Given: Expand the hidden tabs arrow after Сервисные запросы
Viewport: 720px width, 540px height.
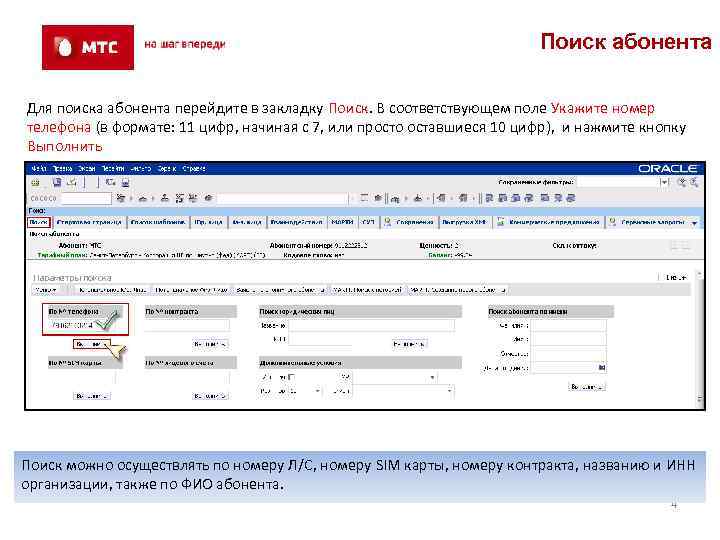Looking at the screenshot, I should click(695, 223).
